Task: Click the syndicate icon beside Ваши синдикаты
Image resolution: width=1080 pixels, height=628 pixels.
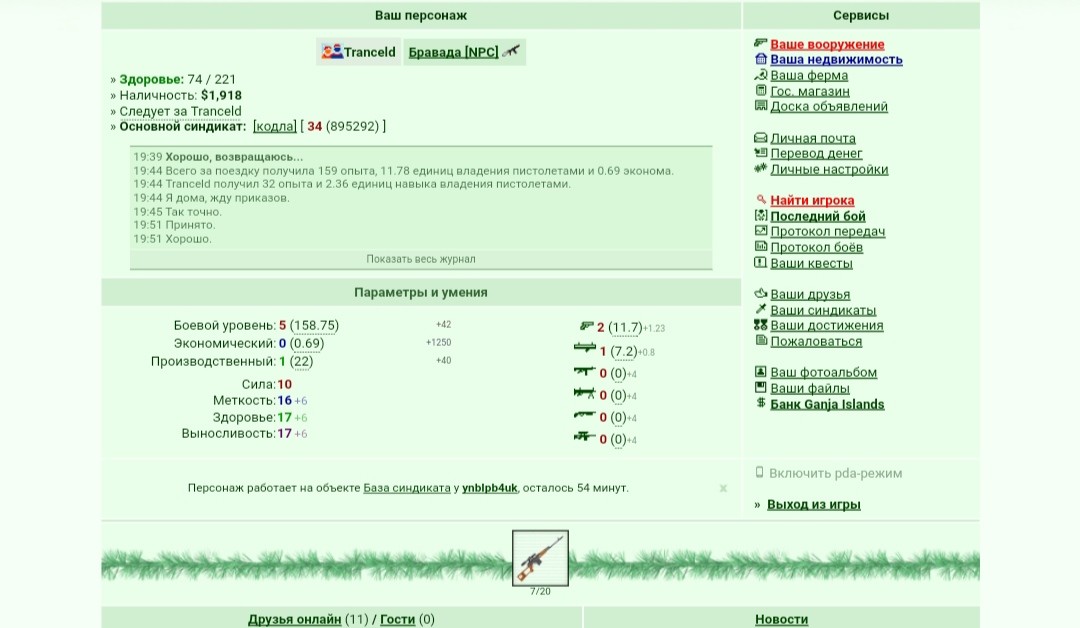Action: 760,309
